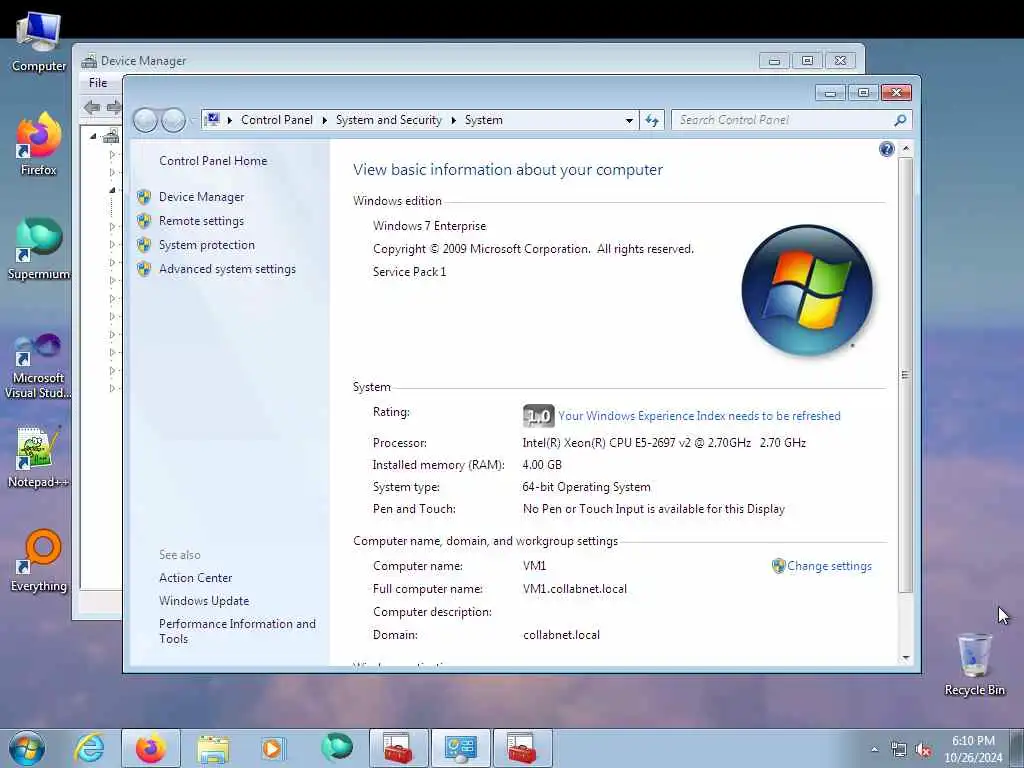This screenshot has width=1024, height=768.
Task: Select the Windows 7 Enterprise text
Action: [429, 226]
